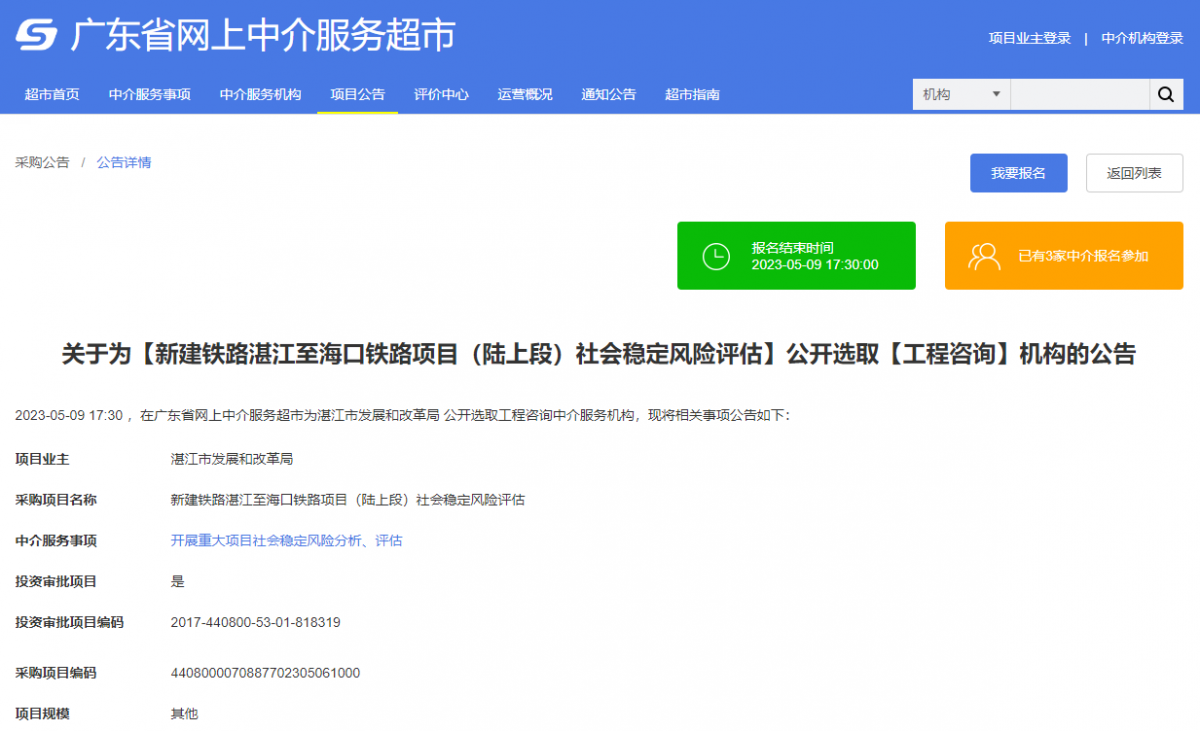This screenshot has width=1200, height=731.
Task: Click the people icon in orange box
Action: click(984, 256)
